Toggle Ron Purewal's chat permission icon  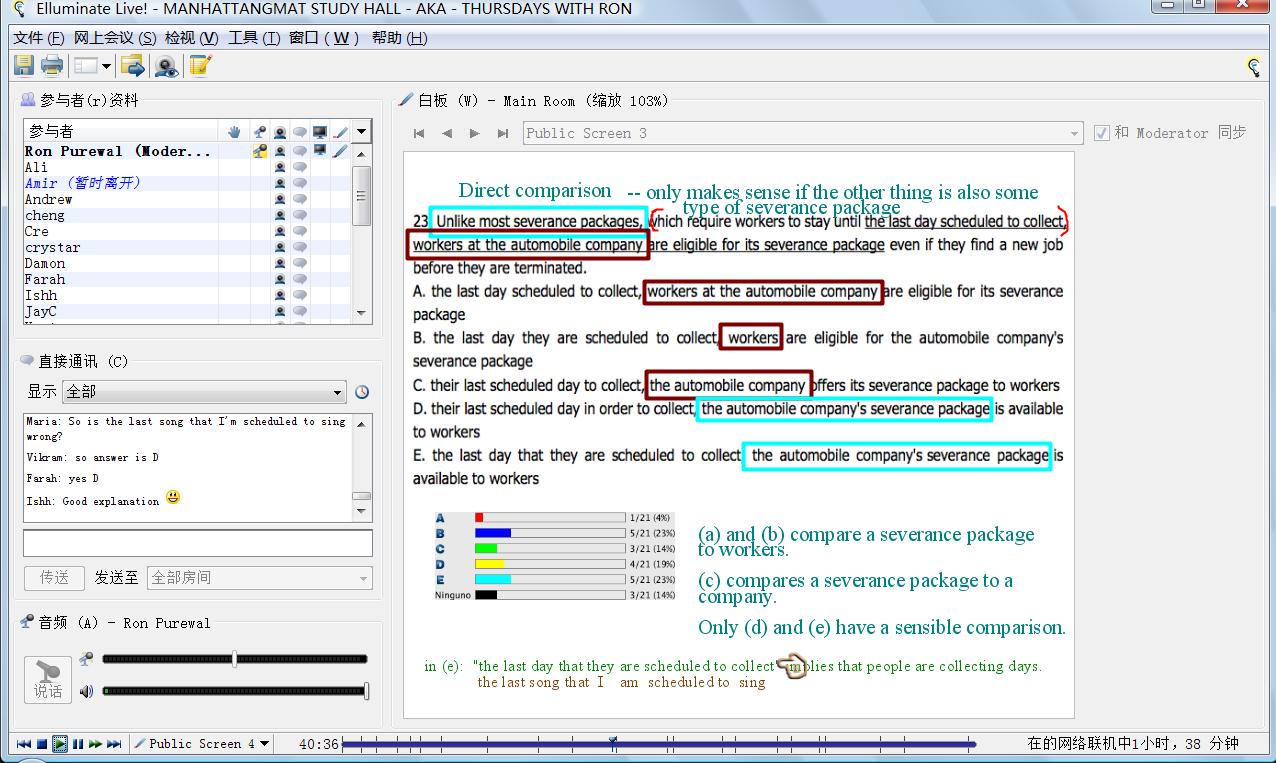300,151
